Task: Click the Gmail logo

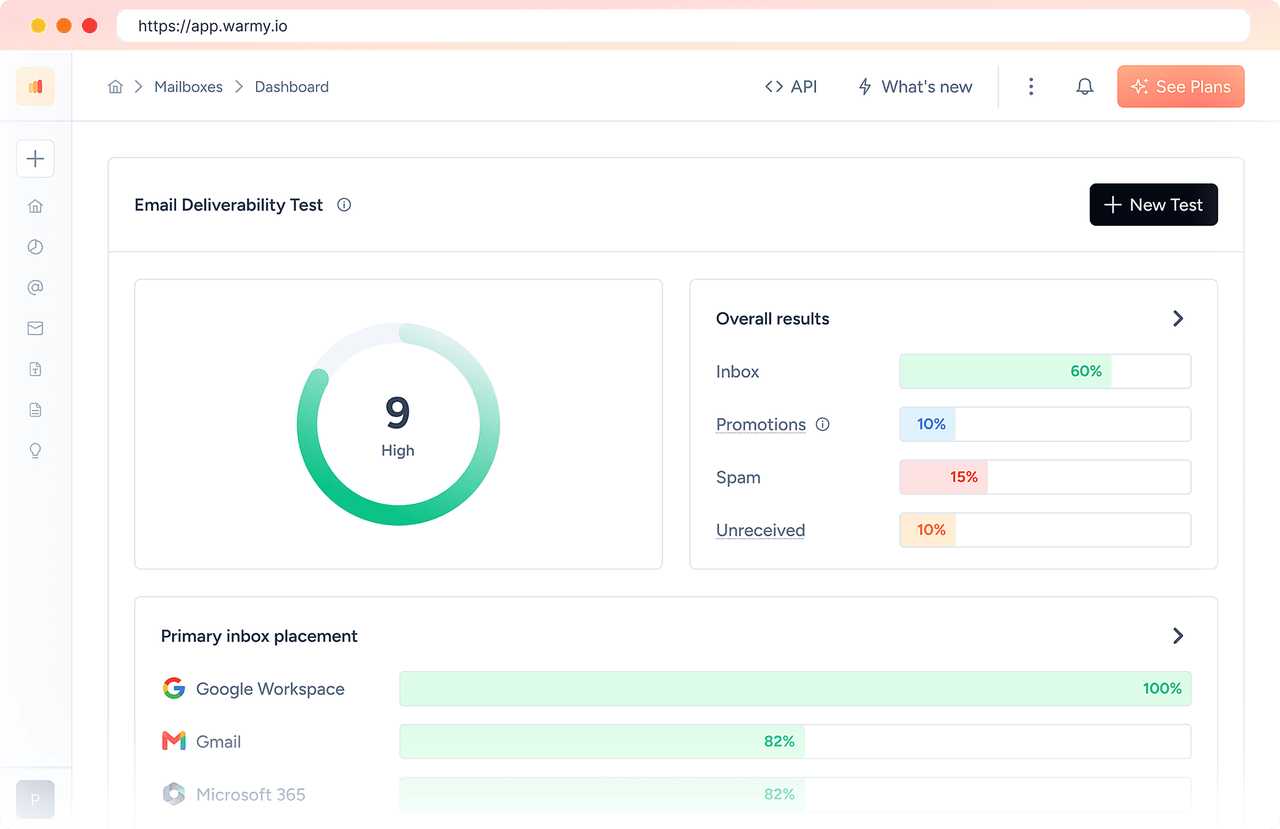Action: click(x=174, y=741)
